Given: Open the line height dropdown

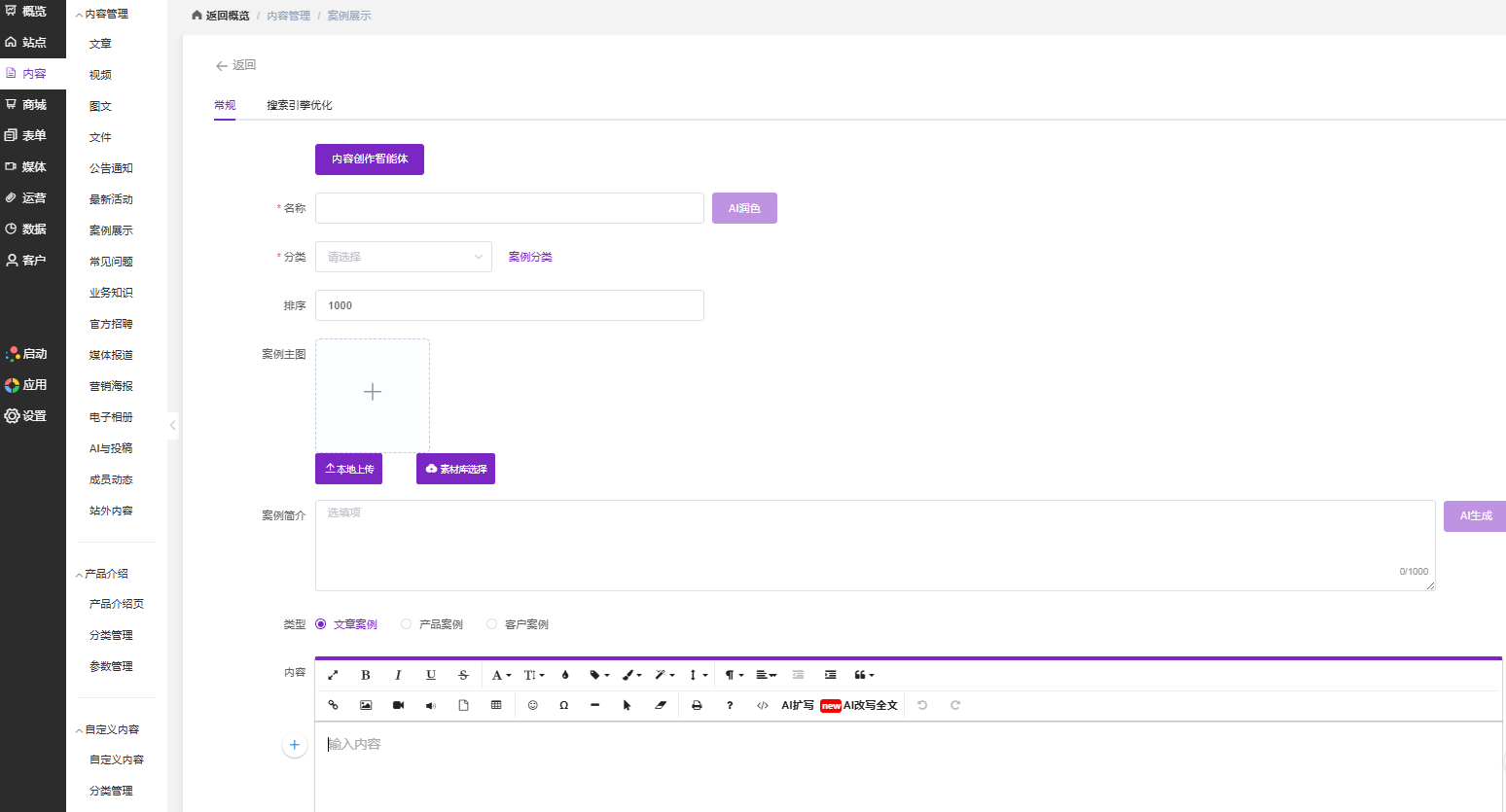Looking at the screenshot, I should tap(699, 675).
